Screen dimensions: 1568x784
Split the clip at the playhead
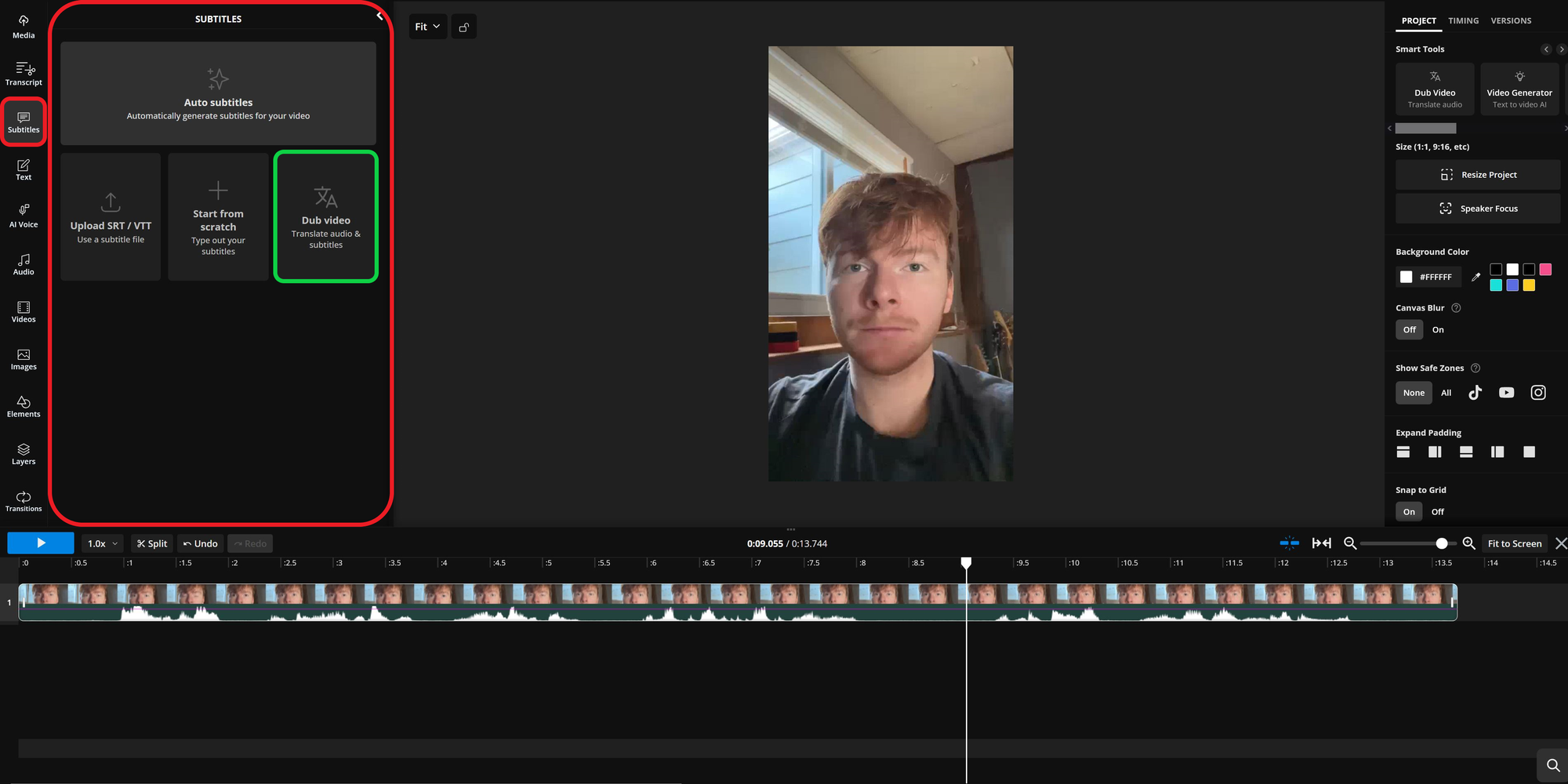coord(151,543)
